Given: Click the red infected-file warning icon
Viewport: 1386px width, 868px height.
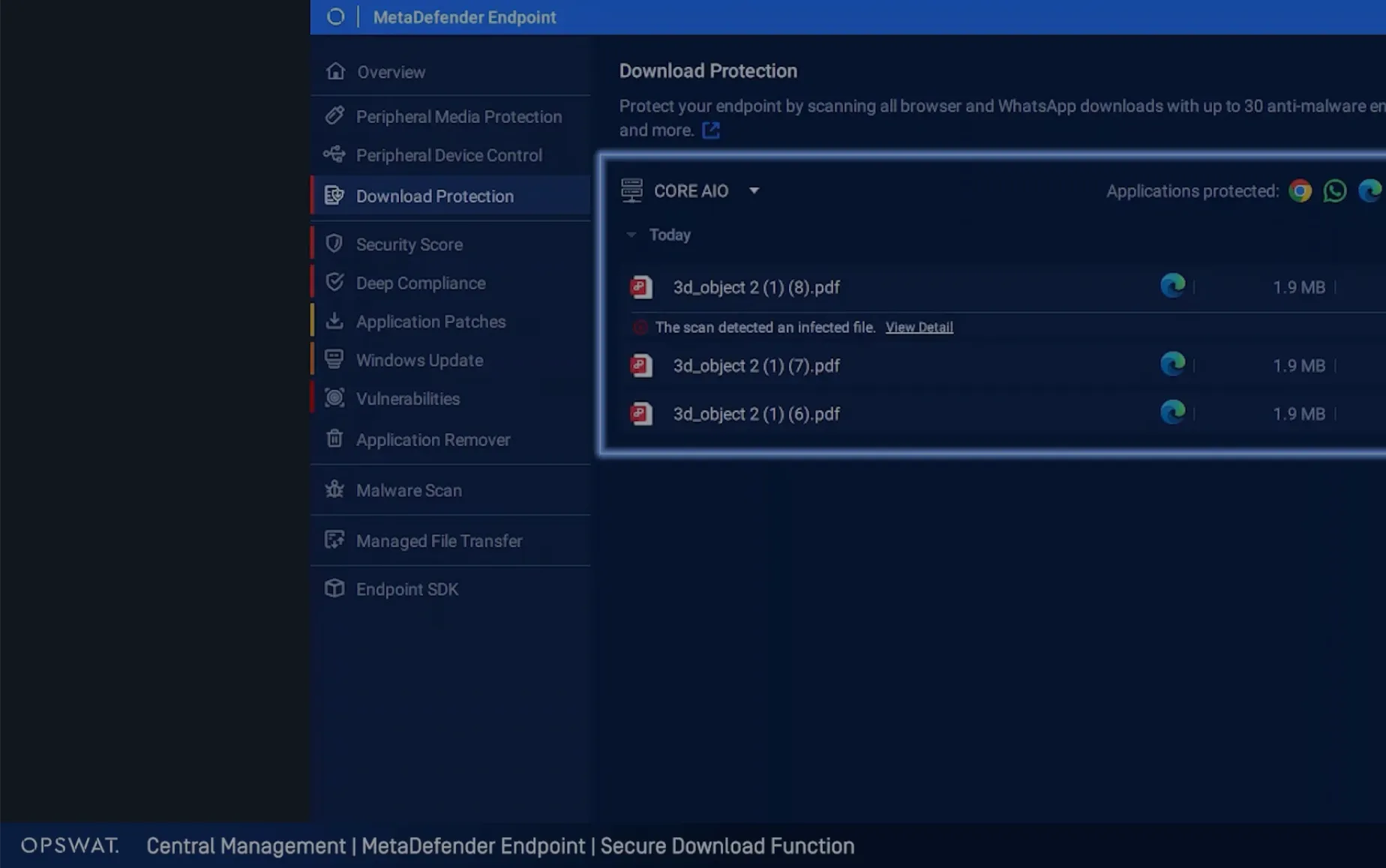Looking at the screenshot, I should click(x=640, y=328).
